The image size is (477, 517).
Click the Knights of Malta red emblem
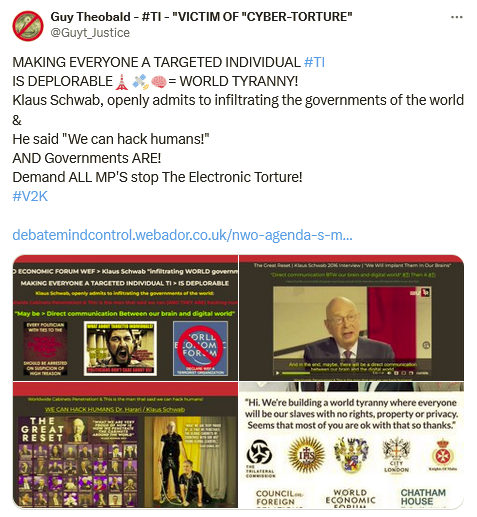pyautogui.click(x=443, y=454)
